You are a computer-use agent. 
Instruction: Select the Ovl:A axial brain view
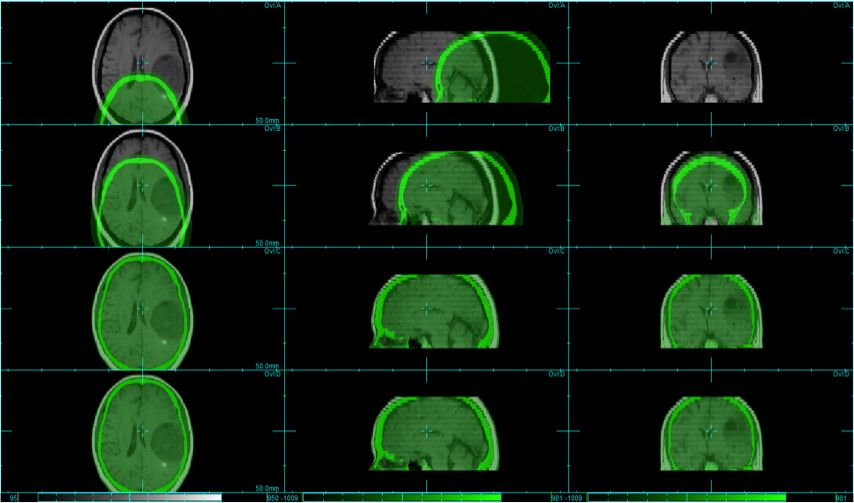(x=142, y=63)
